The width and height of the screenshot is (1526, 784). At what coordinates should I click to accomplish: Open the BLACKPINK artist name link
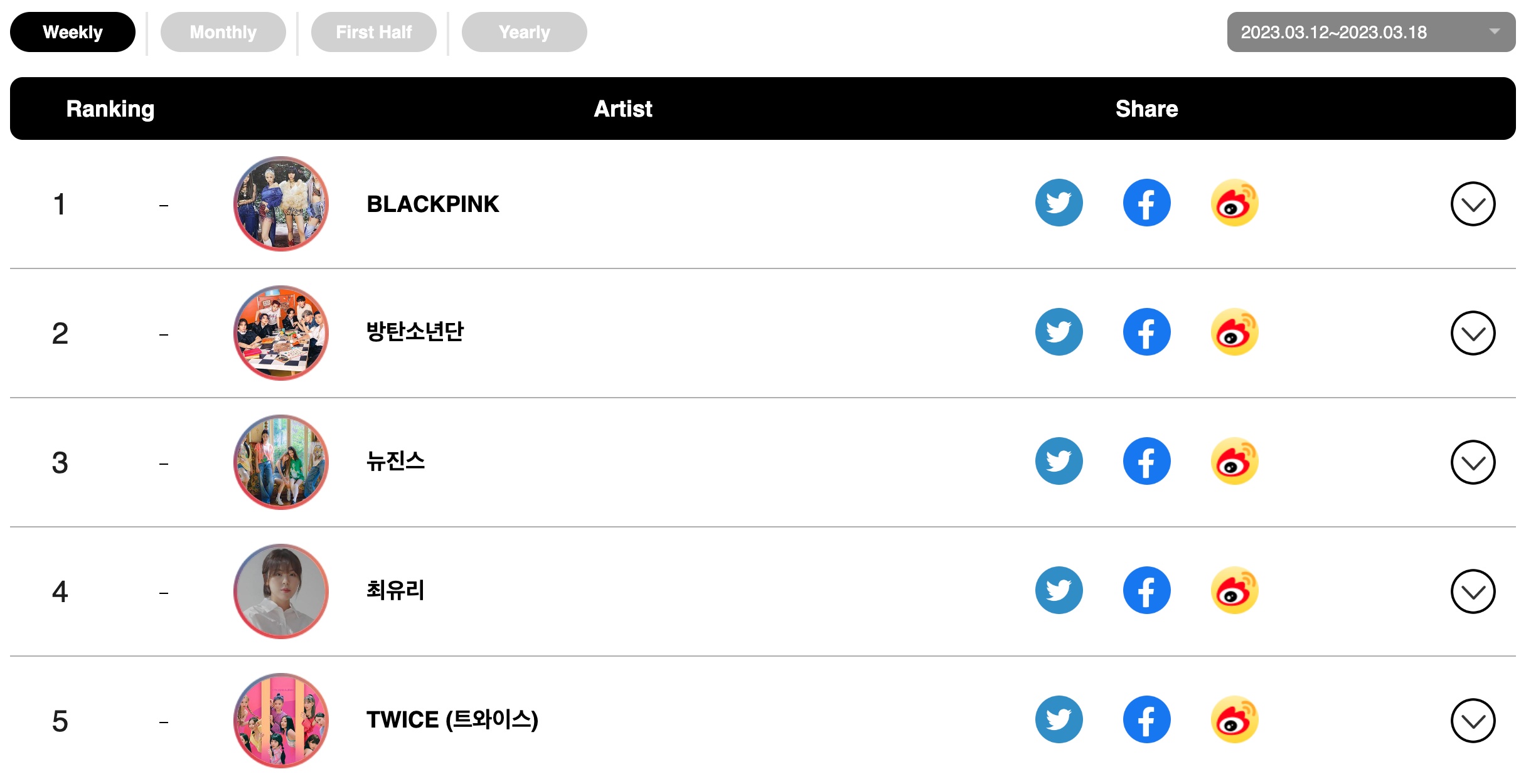432,204
